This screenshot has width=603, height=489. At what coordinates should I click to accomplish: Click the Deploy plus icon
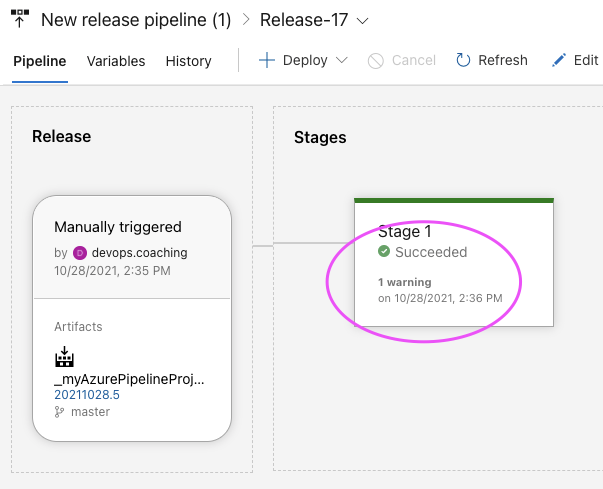(x=267, y=60)
